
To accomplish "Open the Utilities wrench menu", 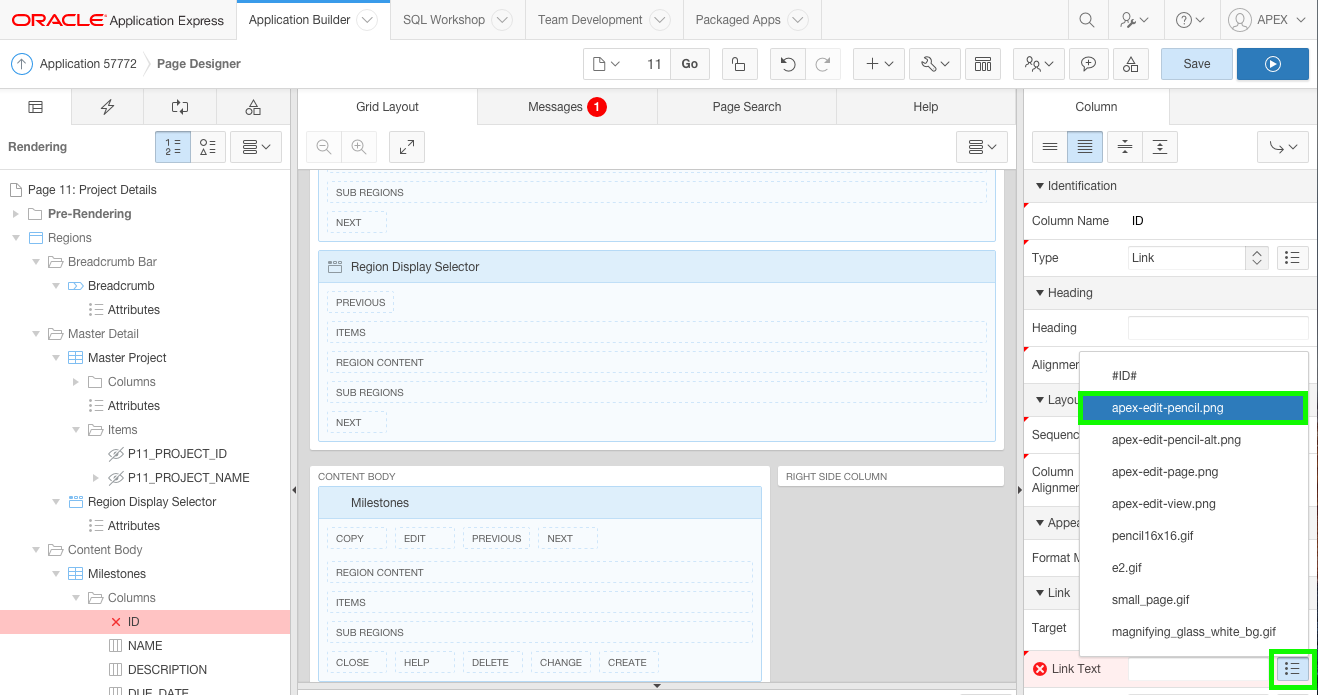I will (935, 64).
